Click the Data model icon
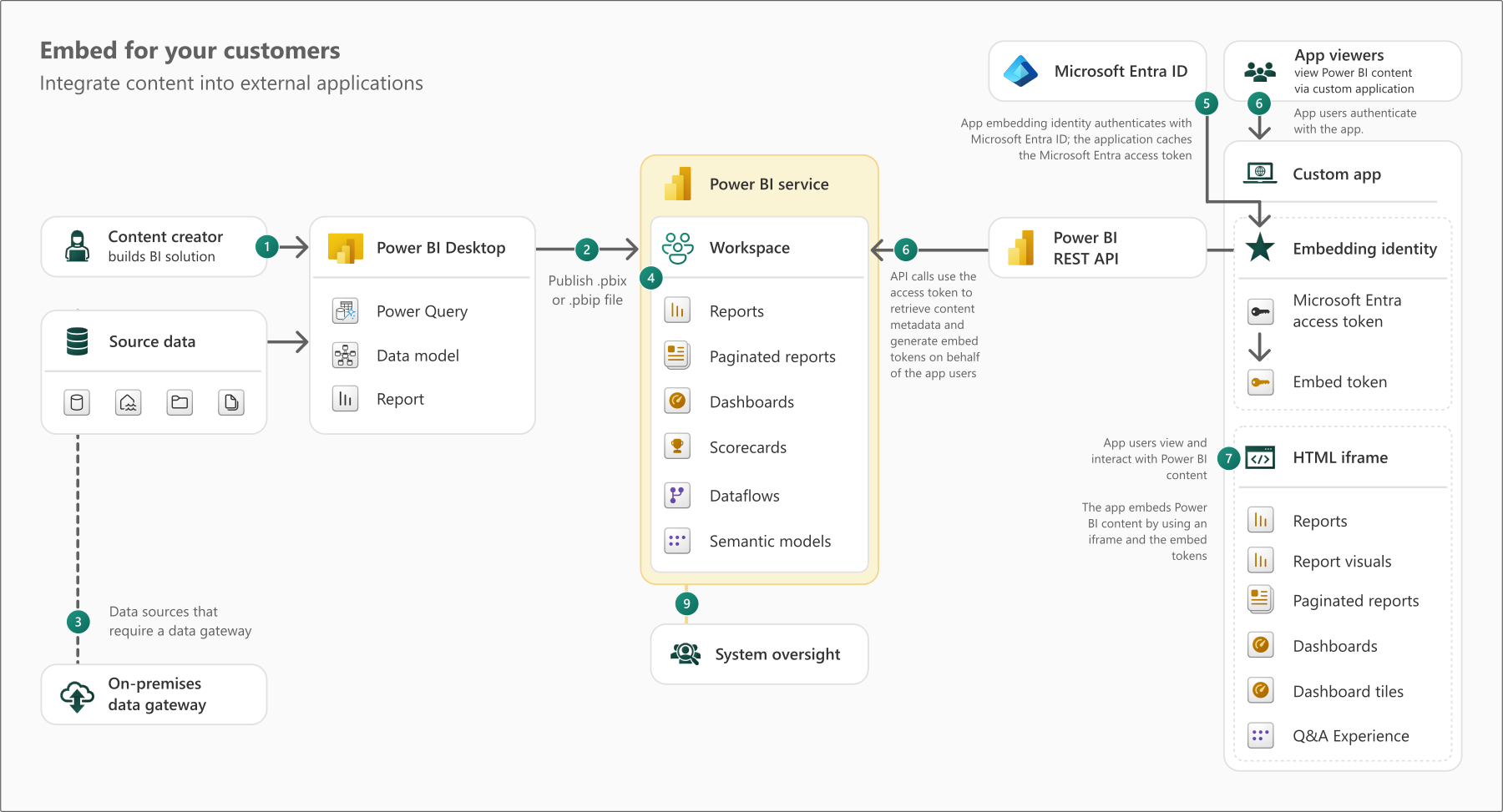Image resolution: width=1503 pixels, height=812 pixels. click(346, 356)
